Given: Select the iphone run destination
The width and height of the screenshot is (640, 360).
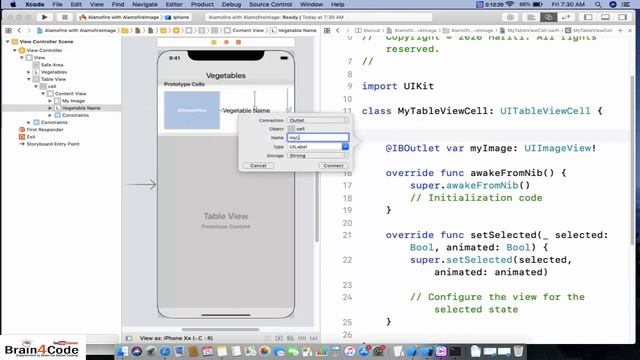Looking at the screenshot, I should pyautogui.click(x=177, y=17).
